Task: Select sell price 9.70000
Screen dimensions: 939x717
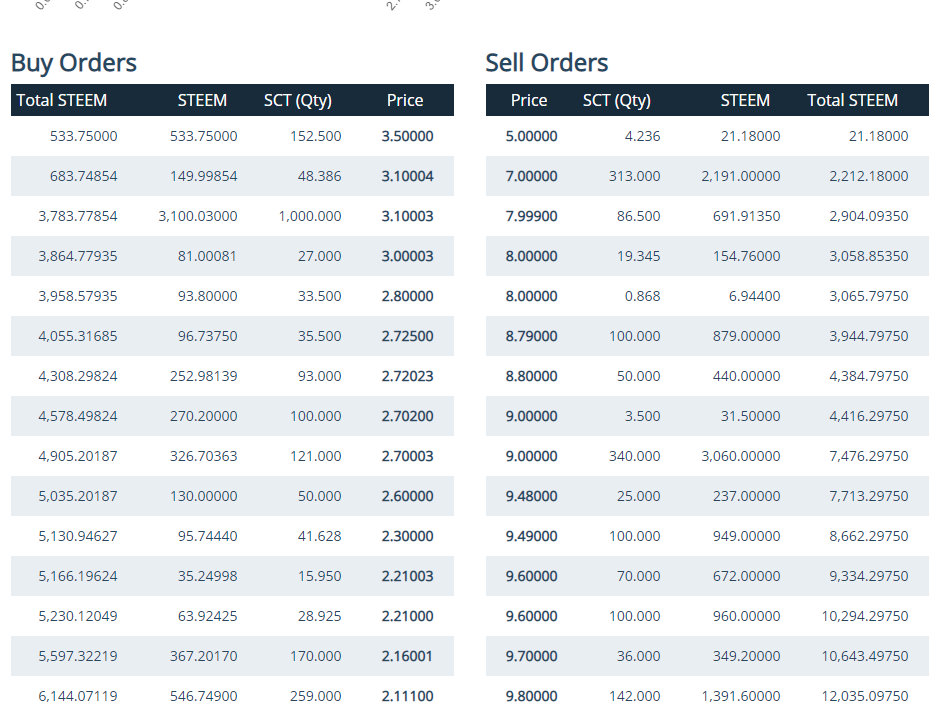Action: (531, 657)
